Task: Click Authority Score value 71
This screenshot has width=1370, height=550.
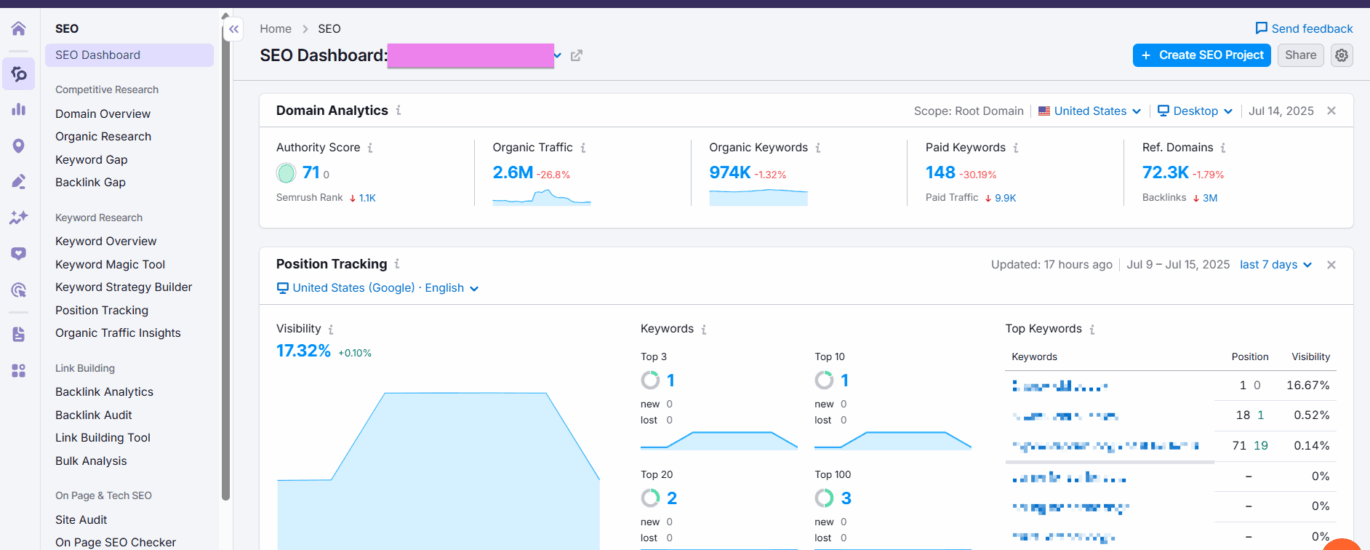Action: point(311,172)
